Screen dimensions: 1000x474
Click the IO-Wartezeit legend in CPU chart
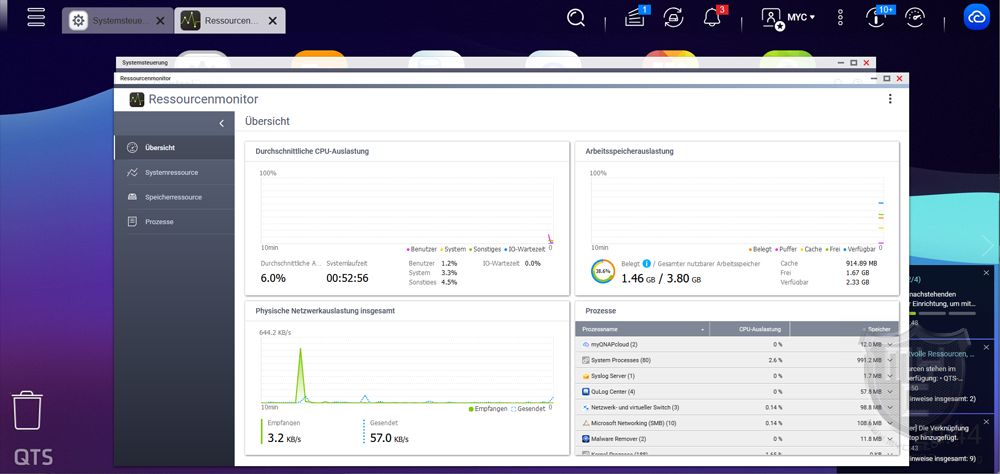pyautogui.click(x=524, y=249)
